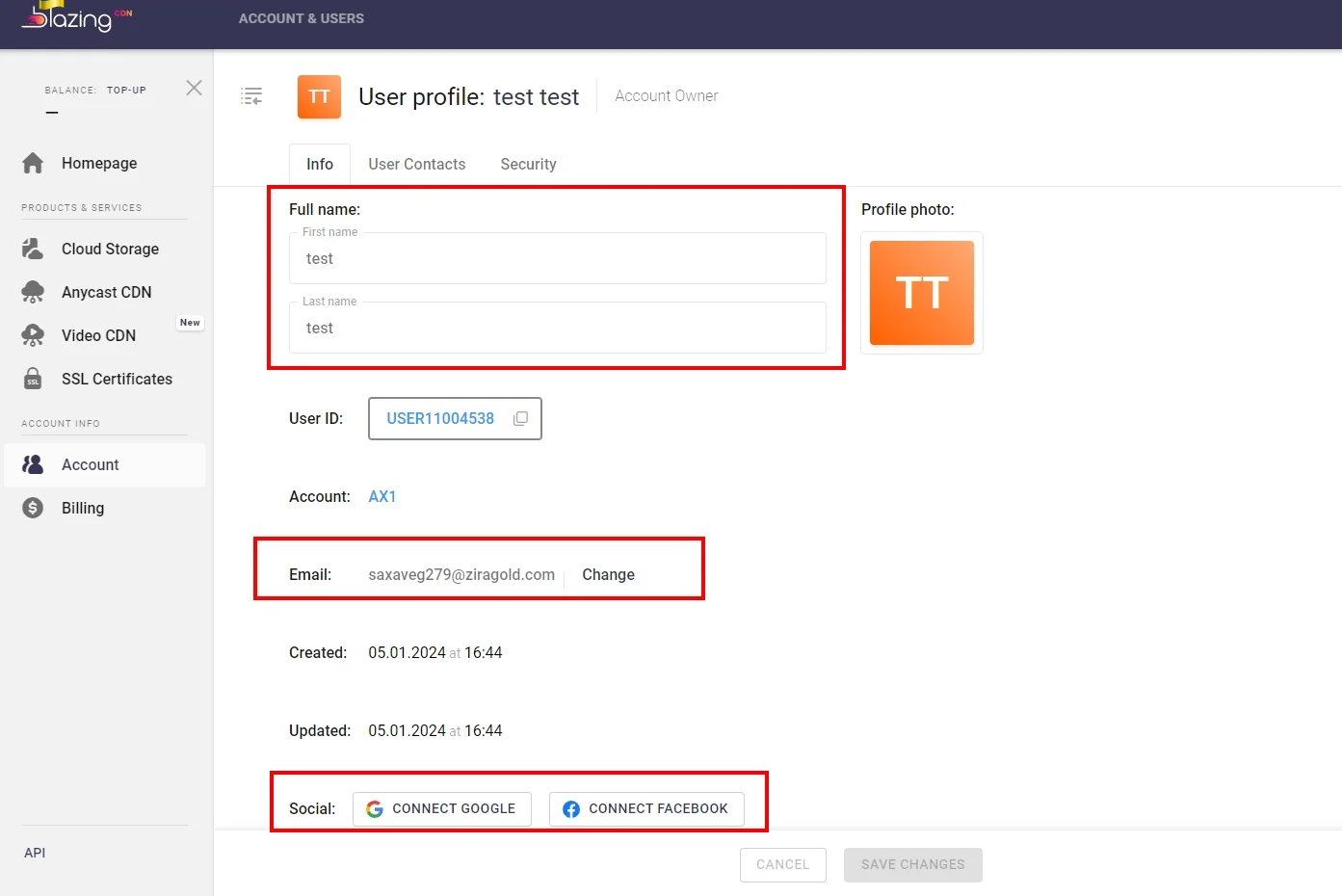This screenshot has height=896, width=1342.
Task: Click the TT avatar beside profile title
Action: 319,96
